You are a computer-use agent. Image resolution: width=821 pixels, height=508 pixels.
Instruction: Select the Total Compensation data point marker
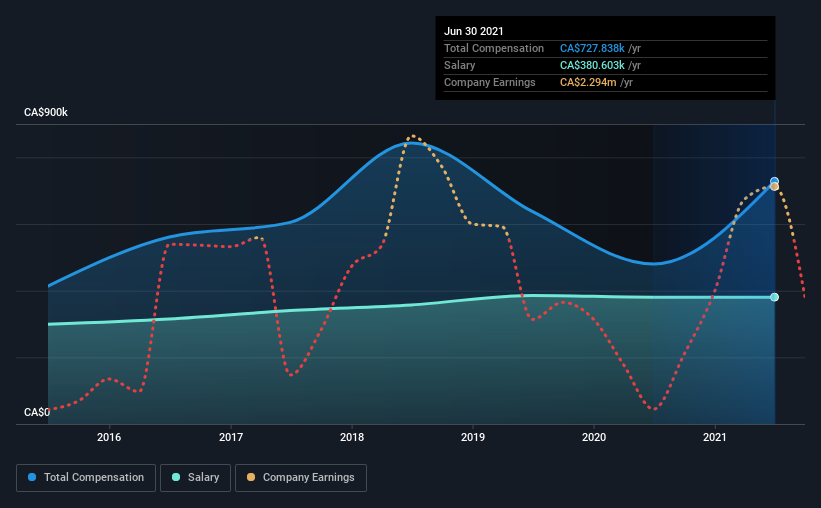point(774,181)
